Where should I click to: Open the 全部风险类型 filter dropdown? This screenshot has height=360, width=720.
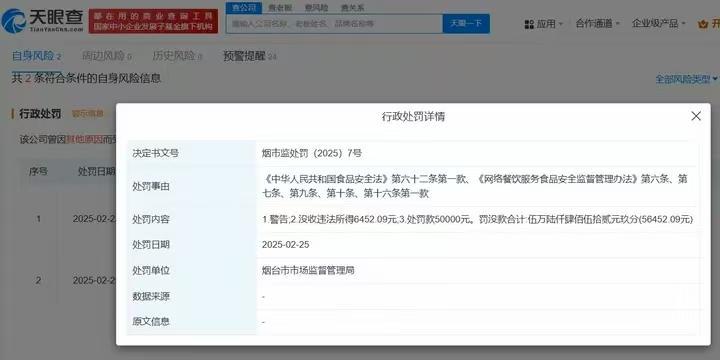686,79
